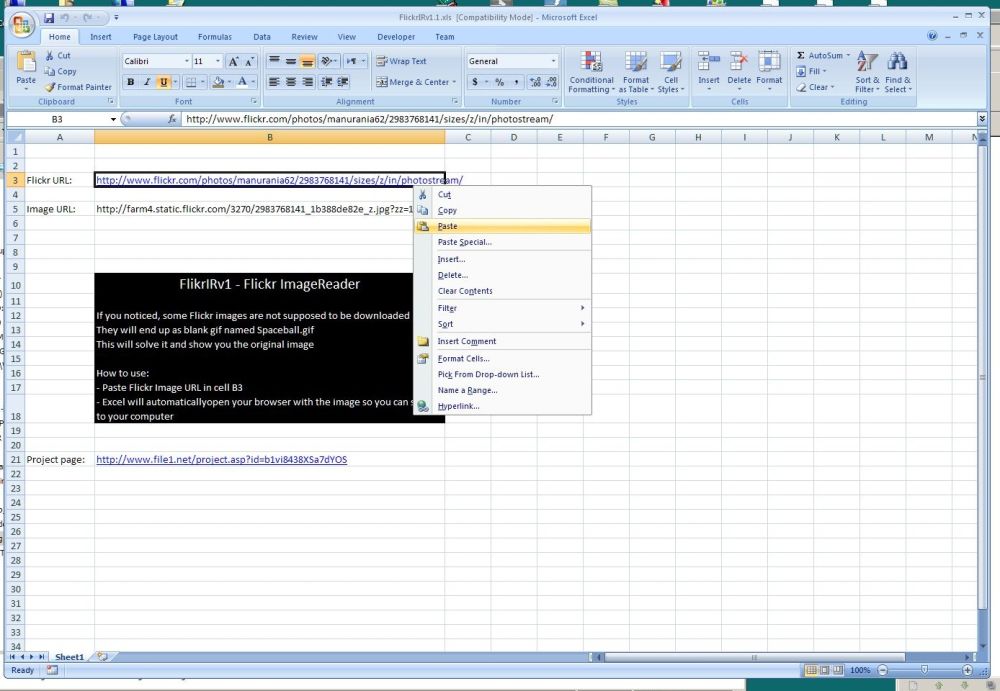Viewport: 1000px width, 691px height.
Task: Open the font name dropdown showing Calibri
Action: (187, 61)
